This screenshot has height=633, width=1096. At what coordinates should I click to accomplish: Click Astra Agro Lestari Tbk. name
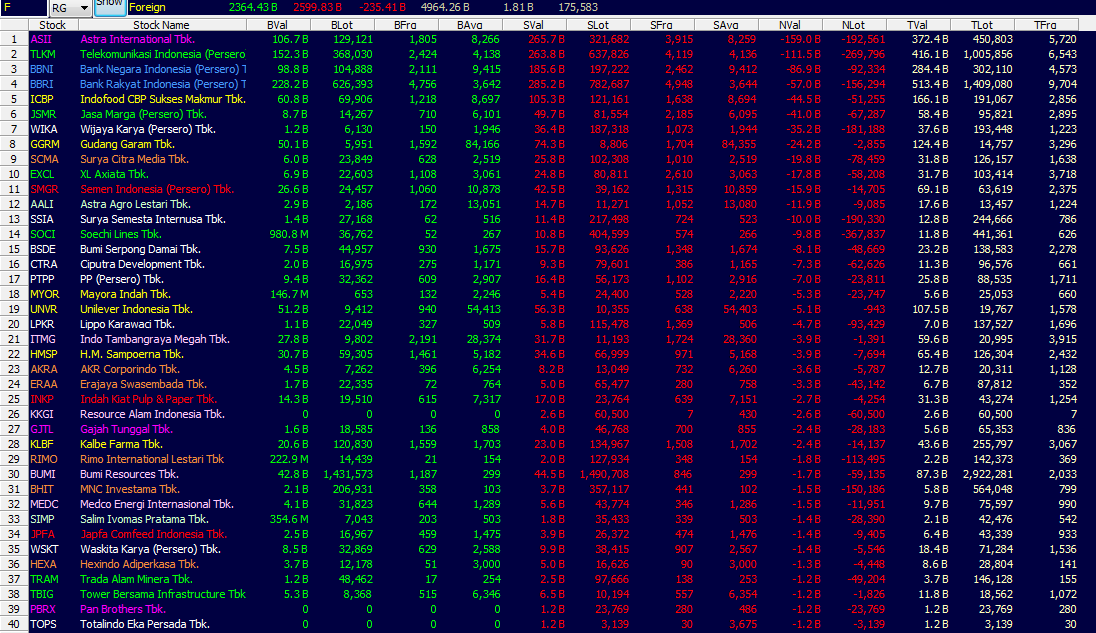[135, 204]
